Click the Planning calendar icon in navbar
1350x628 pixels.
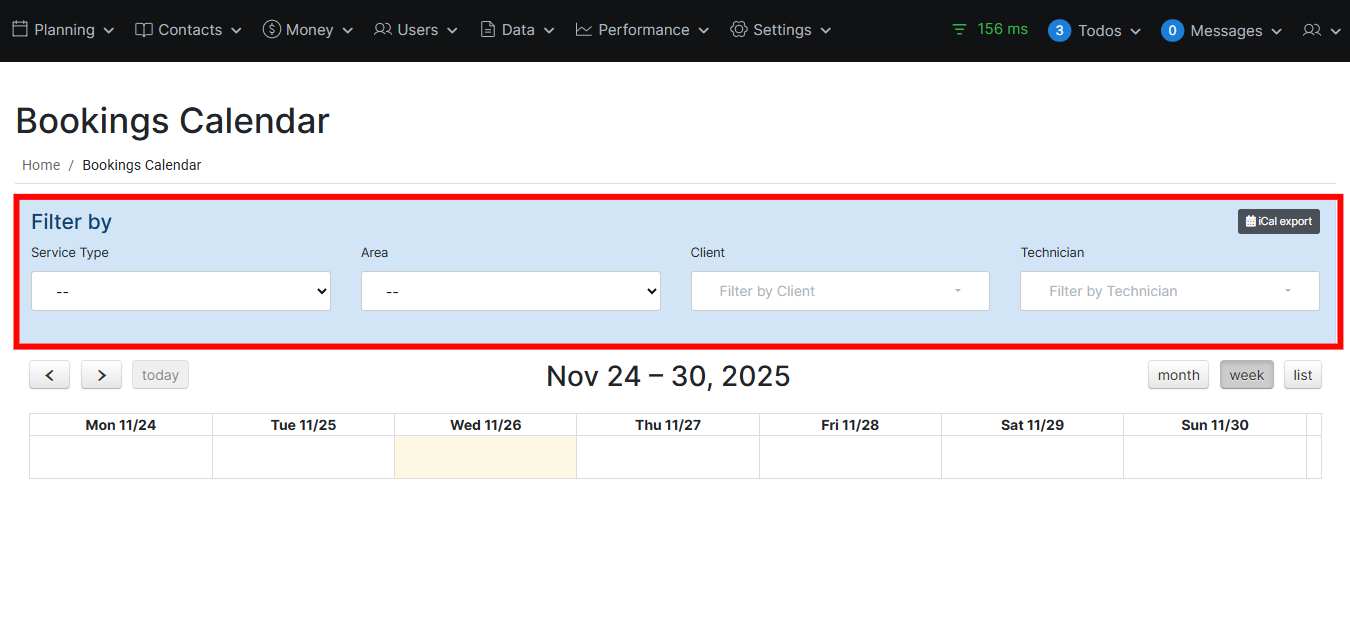point(21,30)
